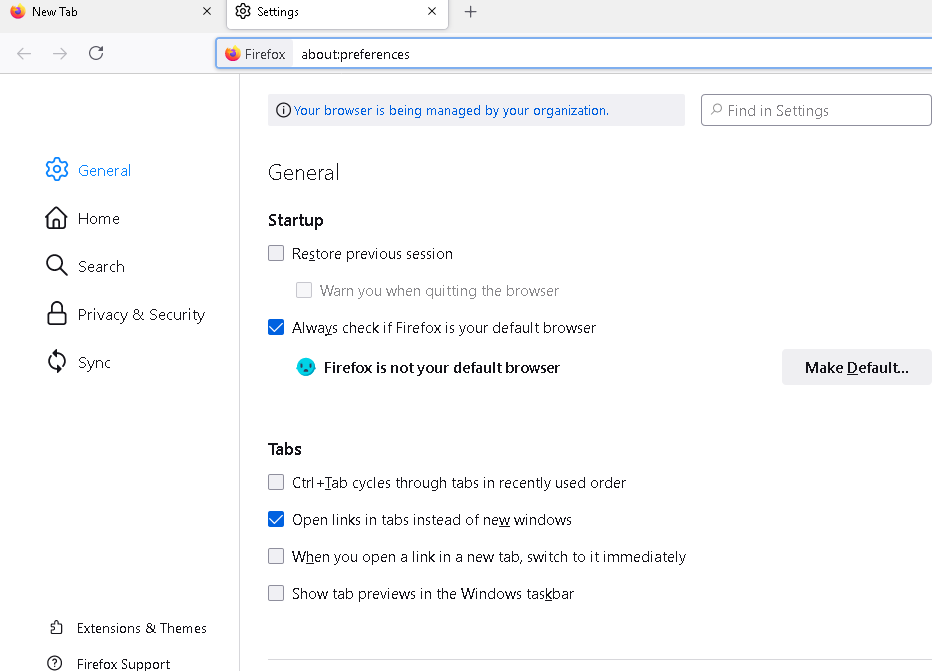The height and width of the screenshot is (671, 932).
Task: Click the Find in Settings search field
Action: tap(816, 110)
